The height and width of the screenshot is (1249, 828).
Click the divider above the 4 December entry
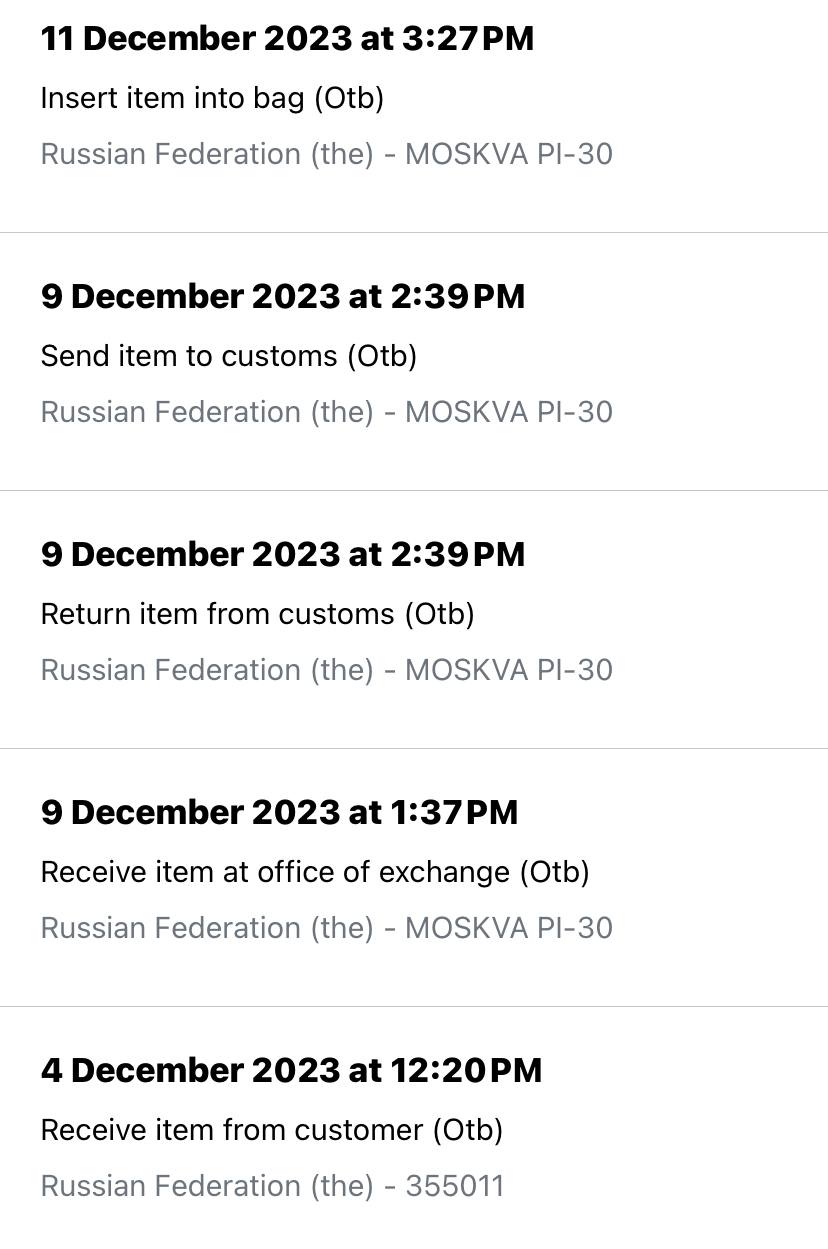[x=414, y=1006]
